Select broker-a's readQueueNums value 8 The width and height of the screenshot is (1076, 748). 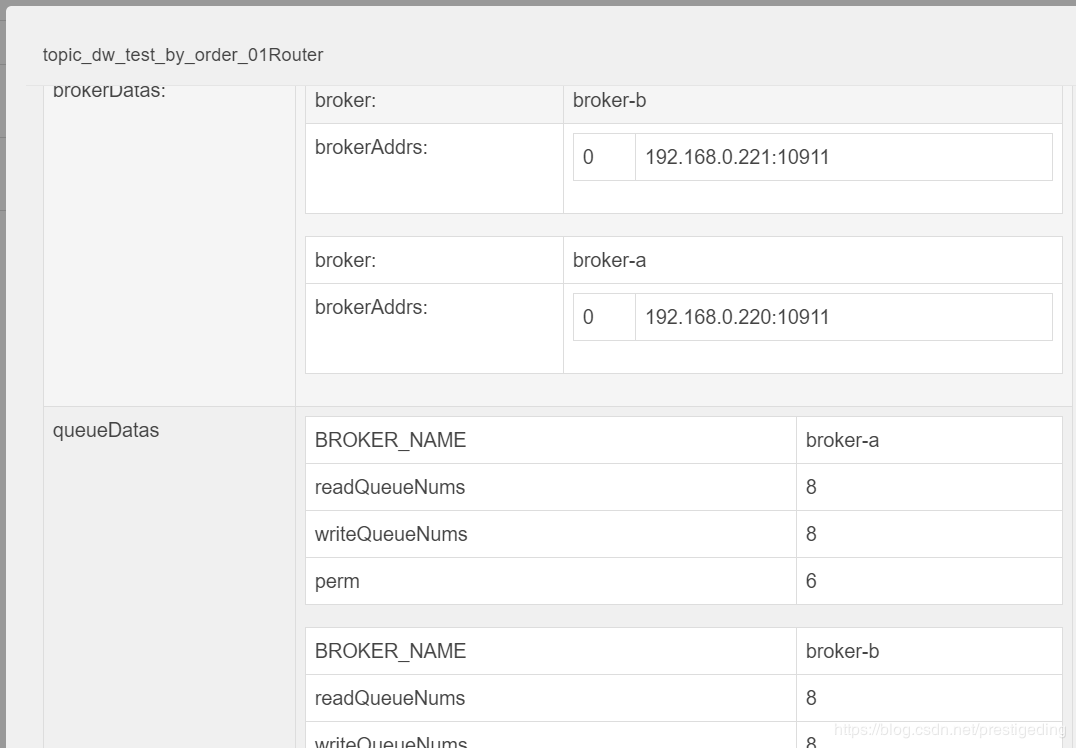[811, 487]
